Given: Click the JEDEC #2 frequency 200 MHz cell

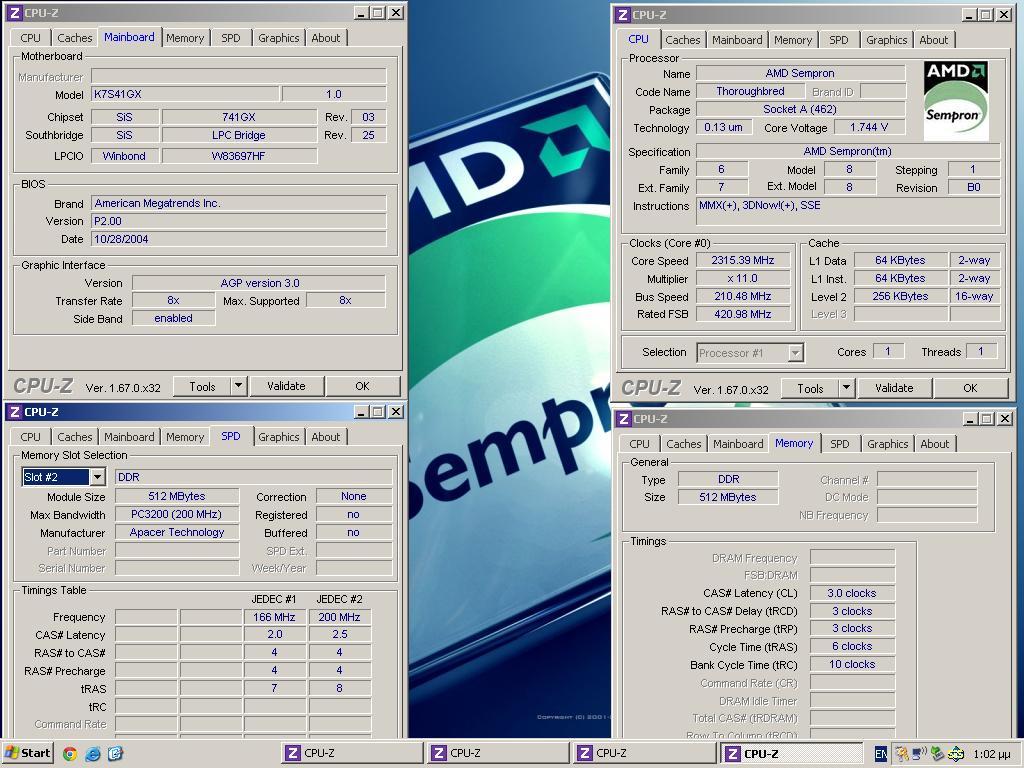Looking at the screenshot, I should pos(340,617).
